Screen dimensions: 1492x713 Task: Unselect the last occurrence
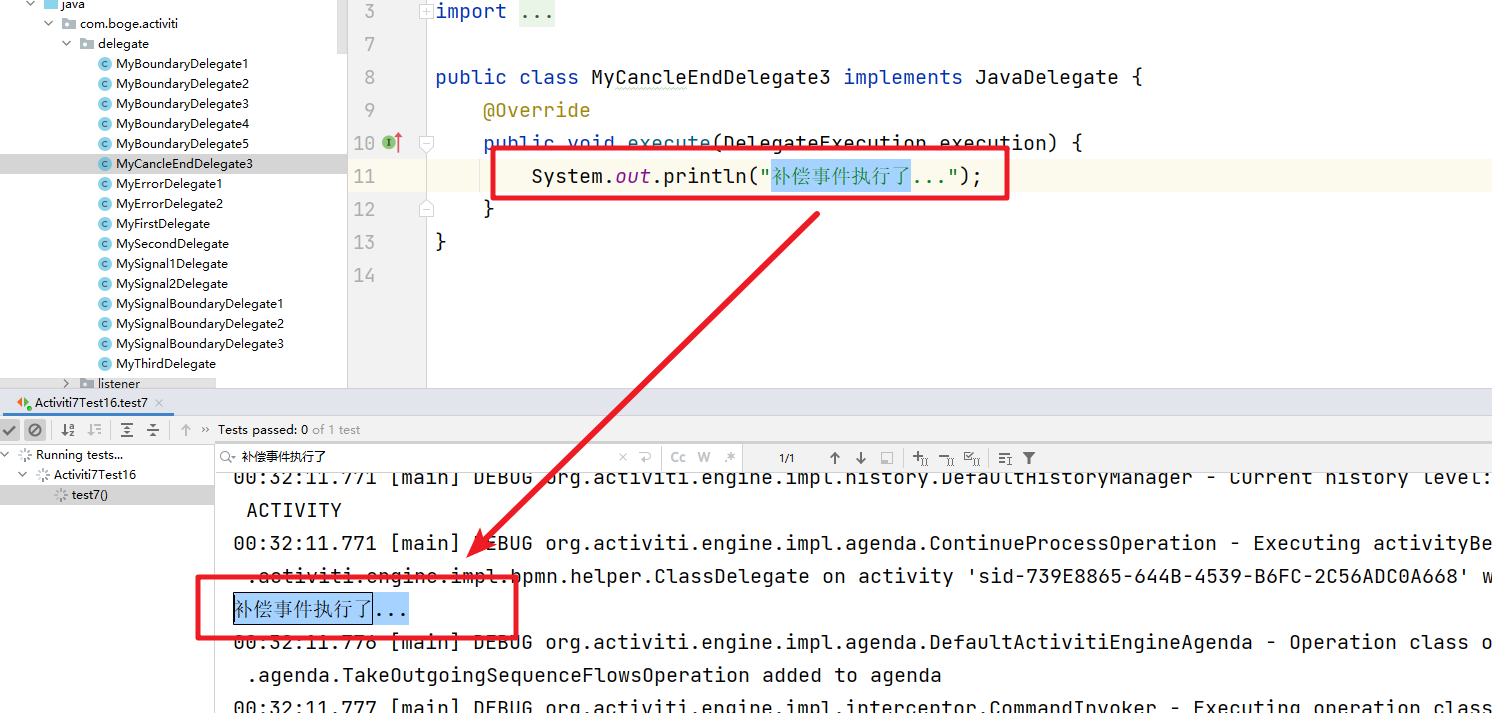[946, 458]
